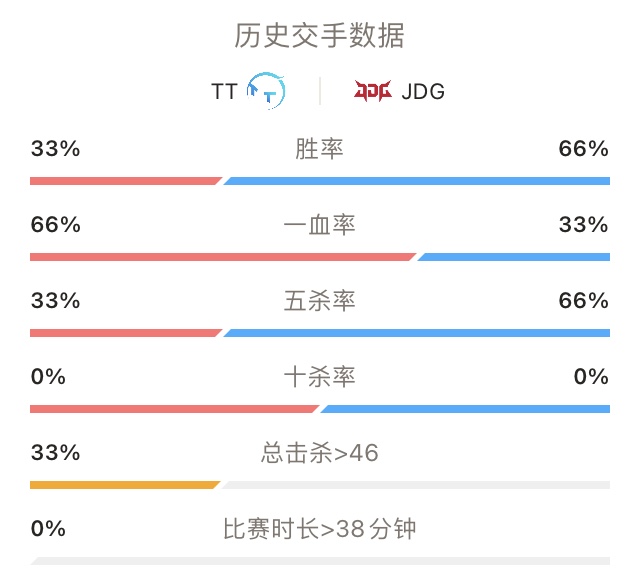Click blue JDG bar under 十杀率
The width and height of the screenshot is (640, 578).
(465, 409)
